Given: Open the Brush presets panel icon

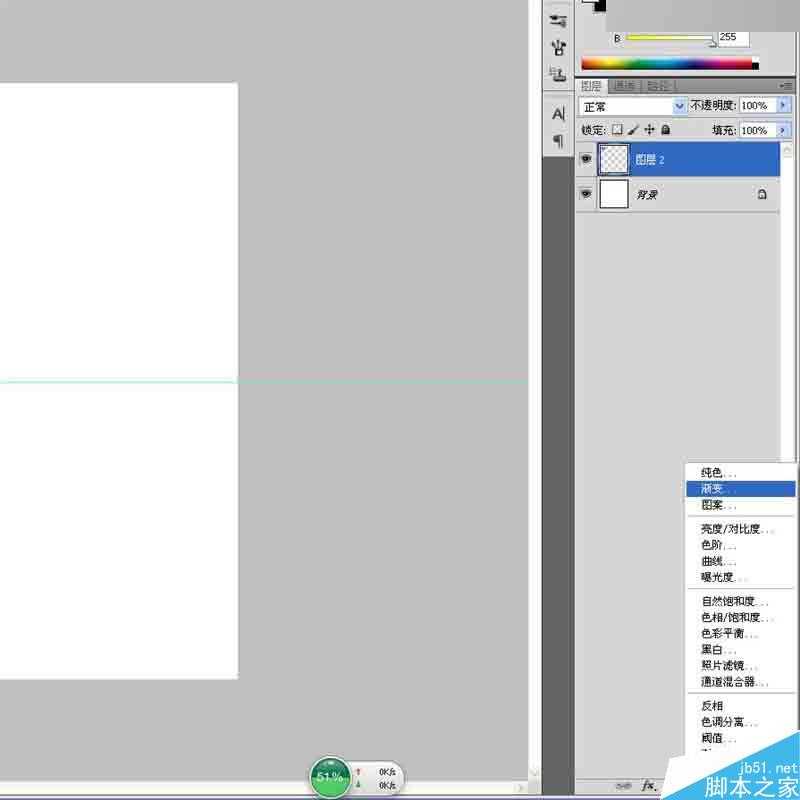Looking at the screenshot, I should pos(558,19).
